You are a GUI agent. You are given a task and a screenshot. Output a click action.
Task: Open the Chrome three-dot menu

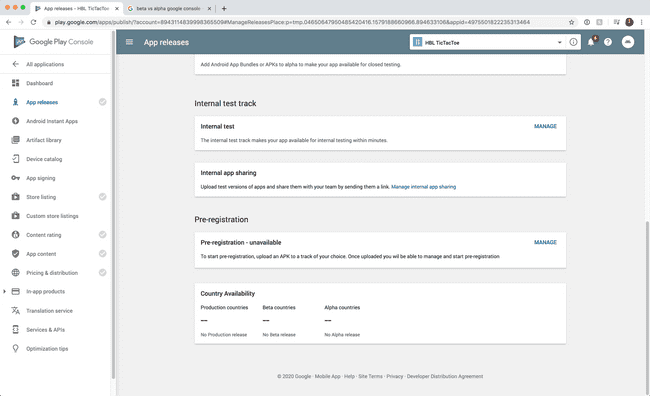642,22
